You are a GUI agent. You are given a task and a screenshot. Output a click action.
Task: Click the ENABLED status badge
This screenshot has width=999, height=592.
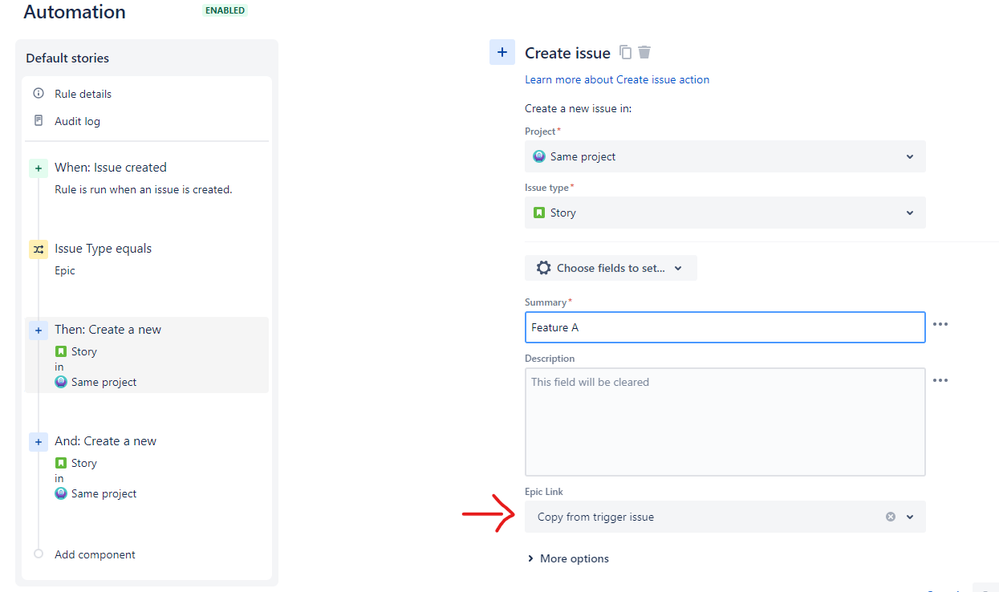point(225,10)
